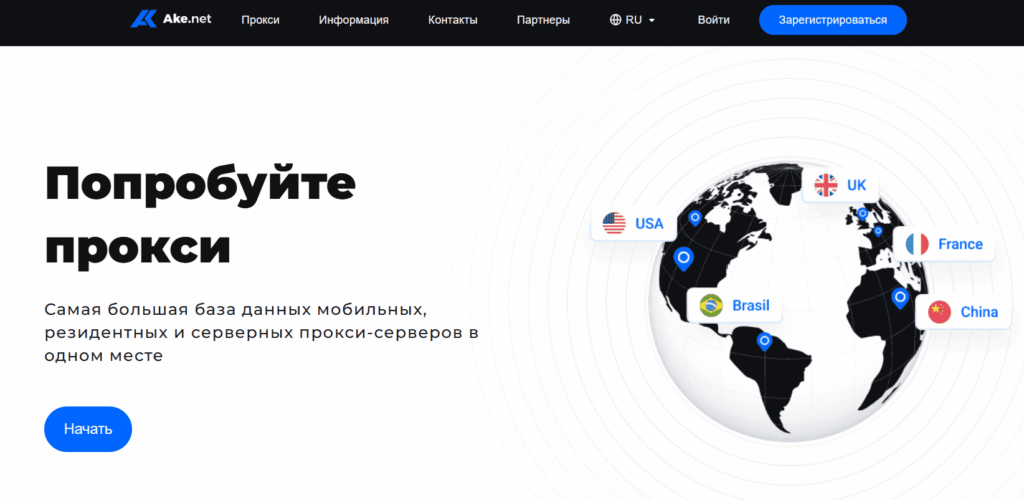Click the China label text
Screen dimensions: 1024x500
coord(979,312)
